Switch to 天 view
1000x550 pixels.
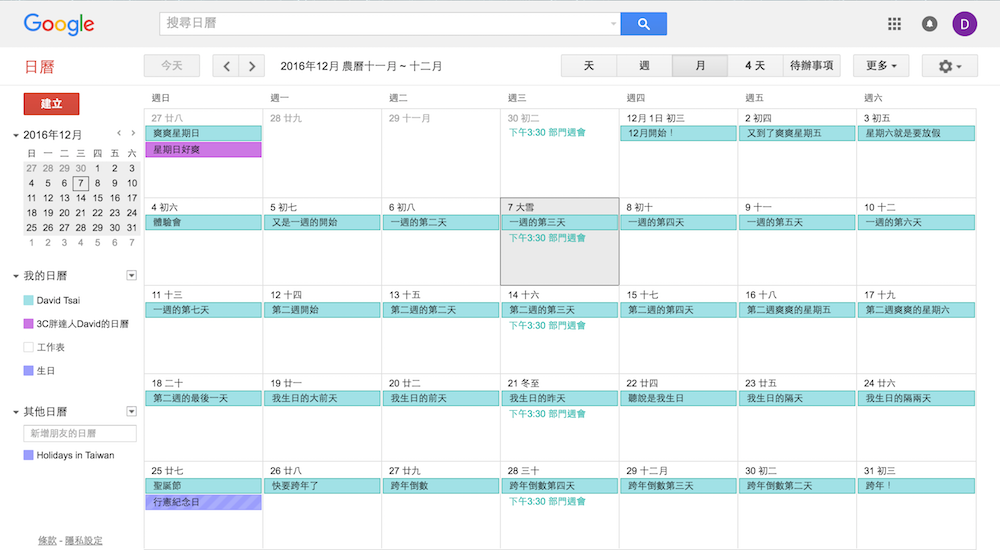coord(589,66)
